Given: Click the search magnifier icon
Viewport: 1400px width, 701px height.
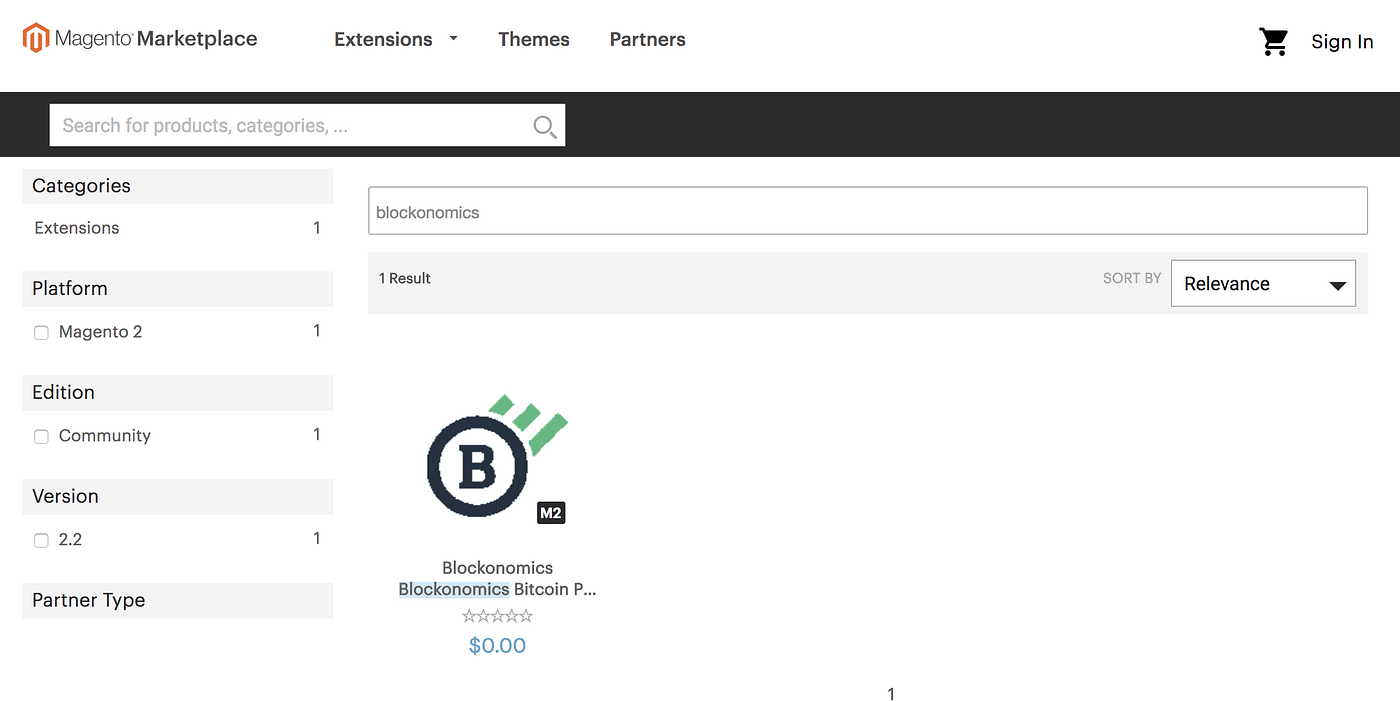Looking at the screenshot, I should point(544,126).
